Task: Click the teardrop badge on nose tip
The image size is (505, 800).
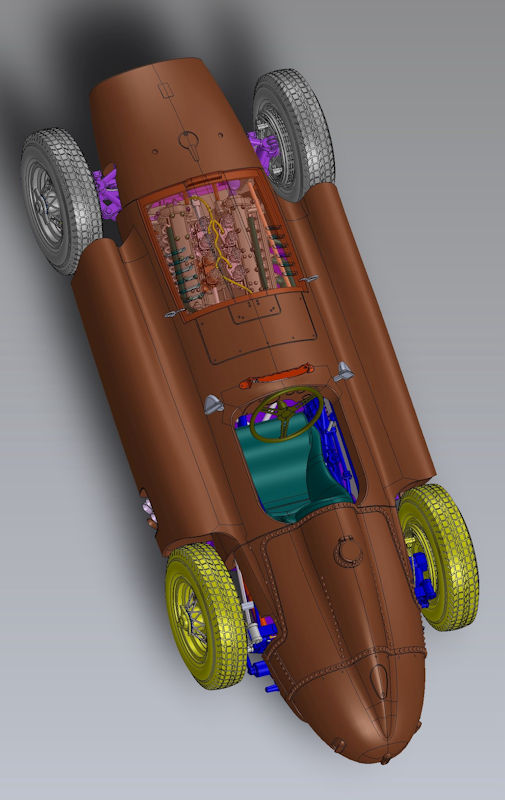Action: pos(378,681)
